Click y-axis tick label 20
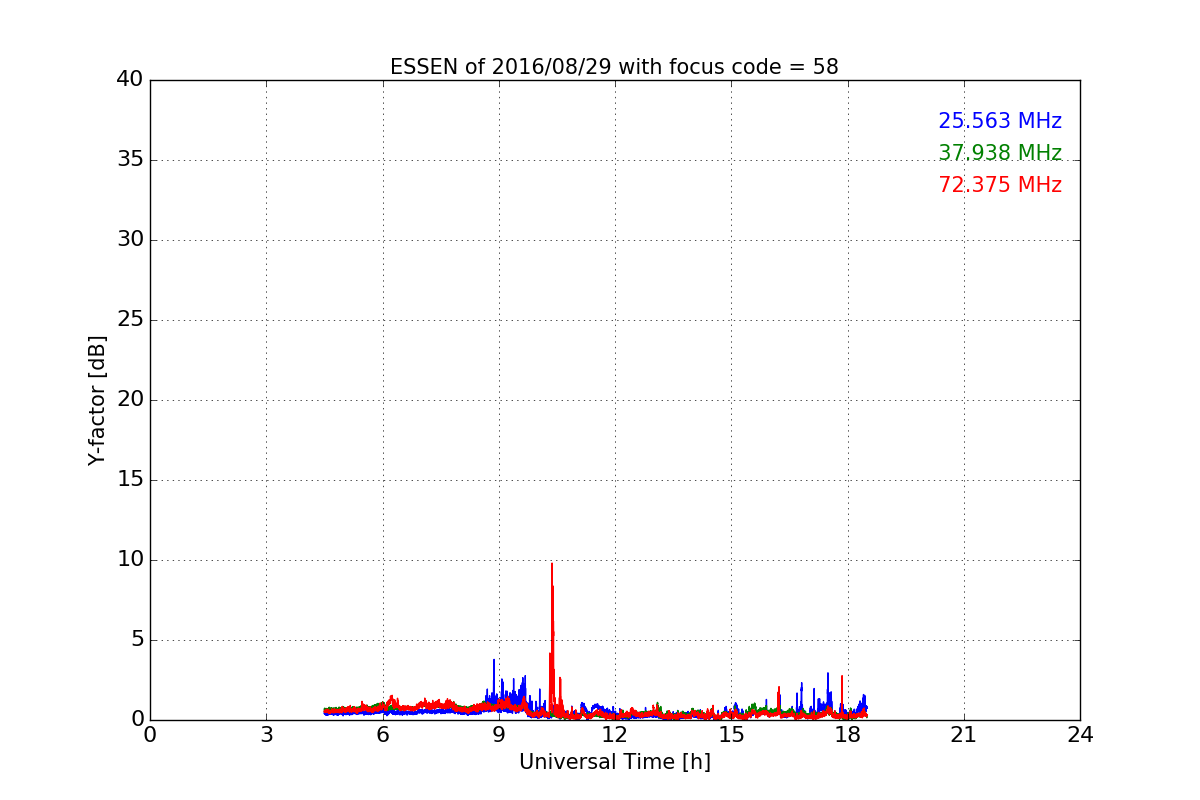Viewport: 1200px width, 800px height. point(129,400)
